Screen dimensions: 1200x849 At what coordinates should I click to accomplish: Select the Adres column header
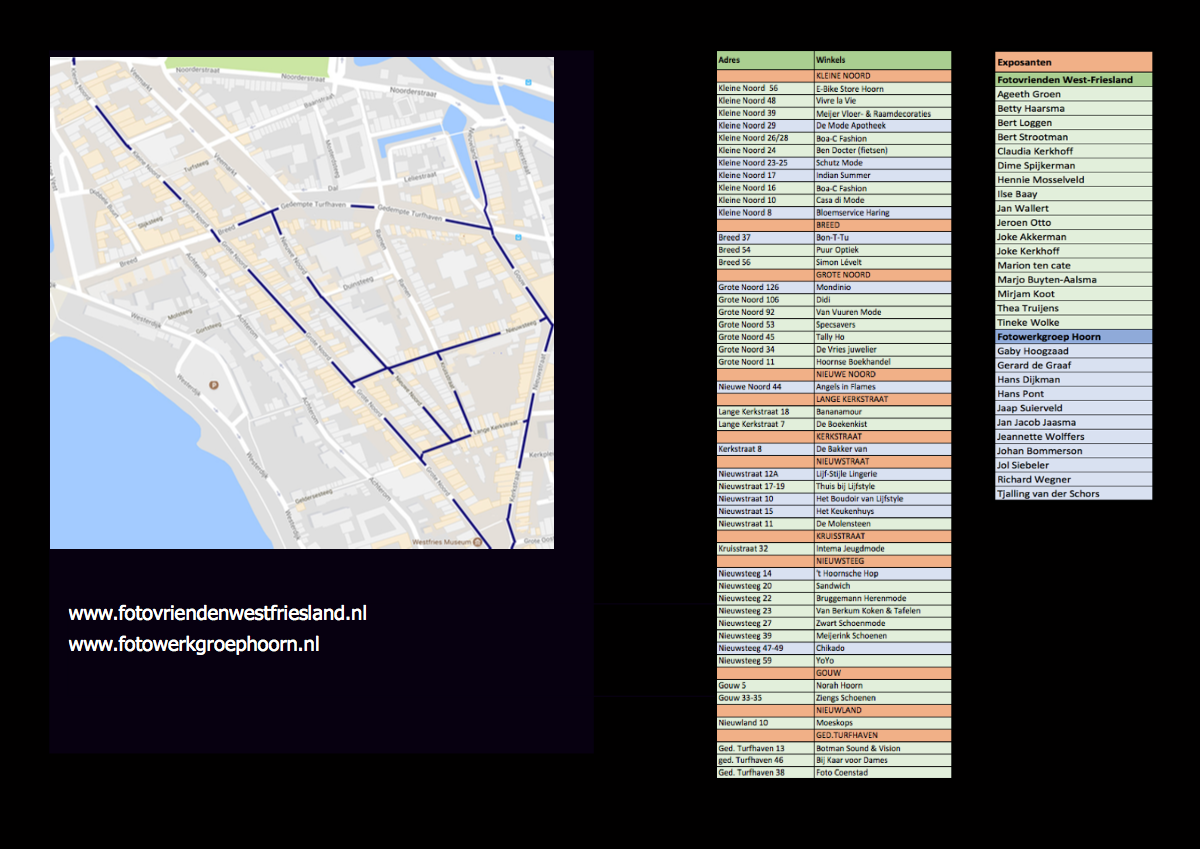point(765,61)
